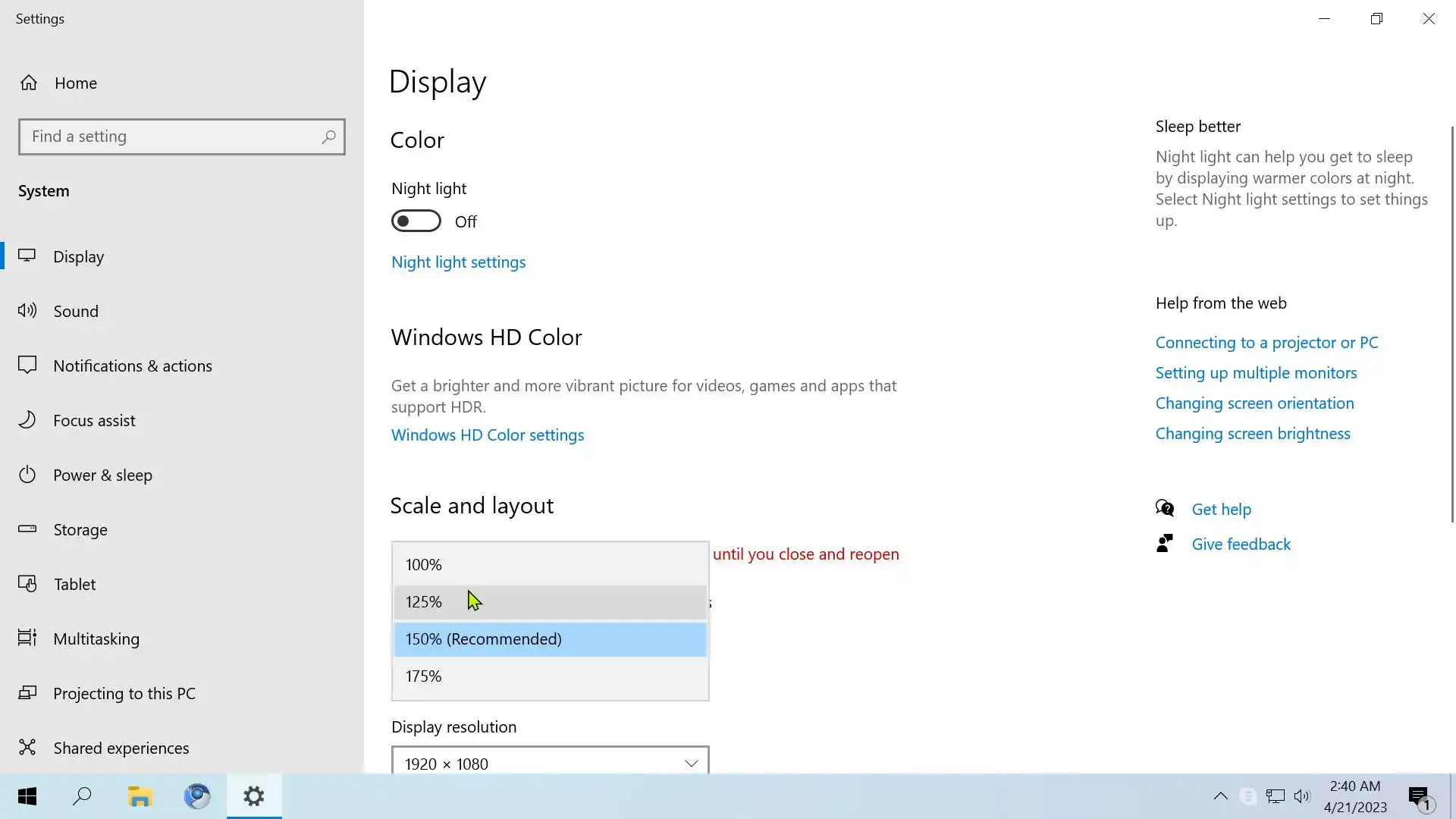1456x819 pixels.
Task: Click the Shared experiences icon
Action: click(x=27, y=748)
